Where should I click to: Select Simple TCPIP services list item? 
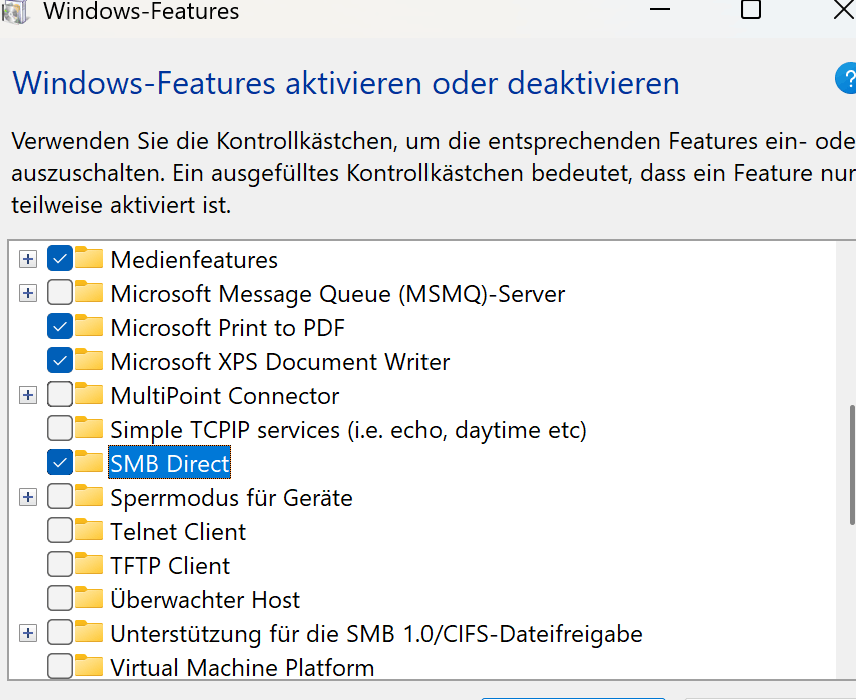tap(347, 429)
